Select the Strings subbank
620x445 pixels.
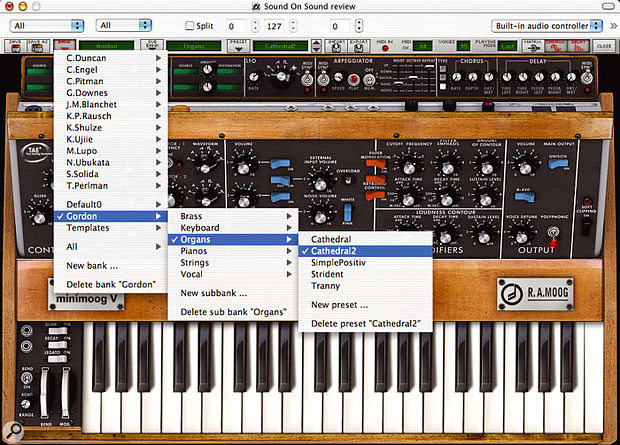[x=233, y=263]
